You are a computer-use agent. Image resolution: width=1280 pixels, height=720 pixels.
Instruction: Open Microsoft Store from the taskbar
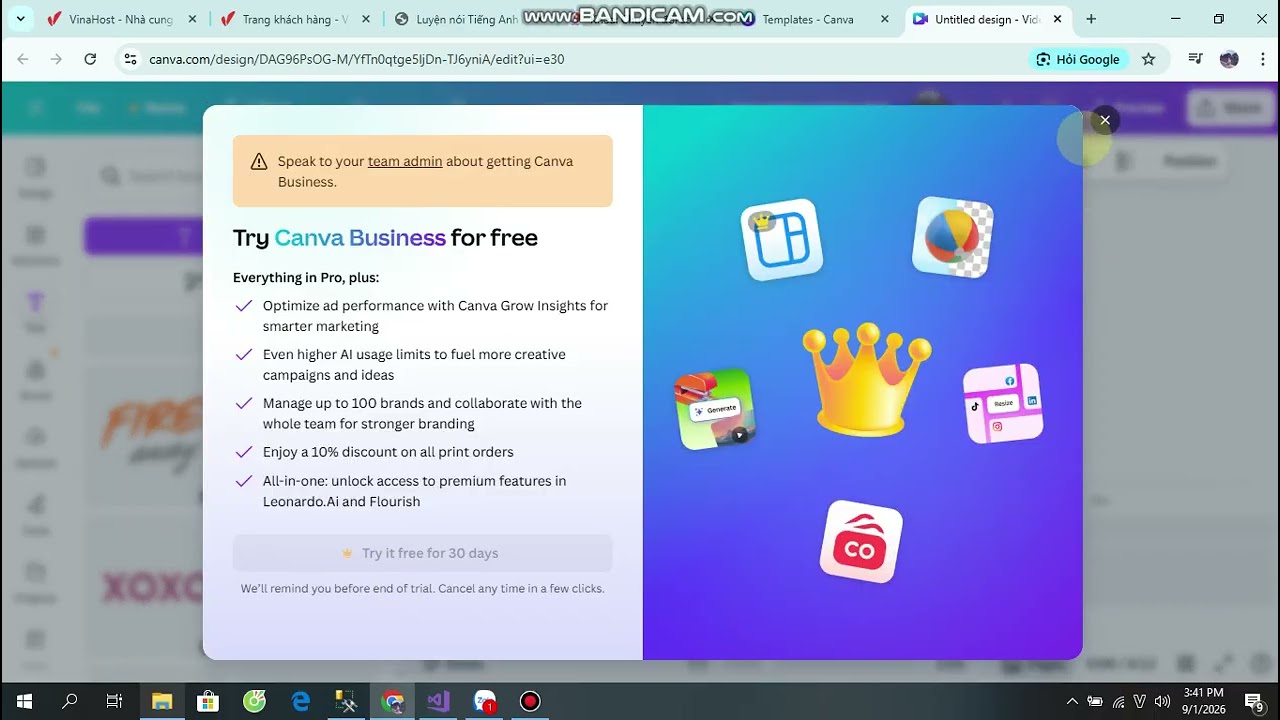tap(208, 701)
